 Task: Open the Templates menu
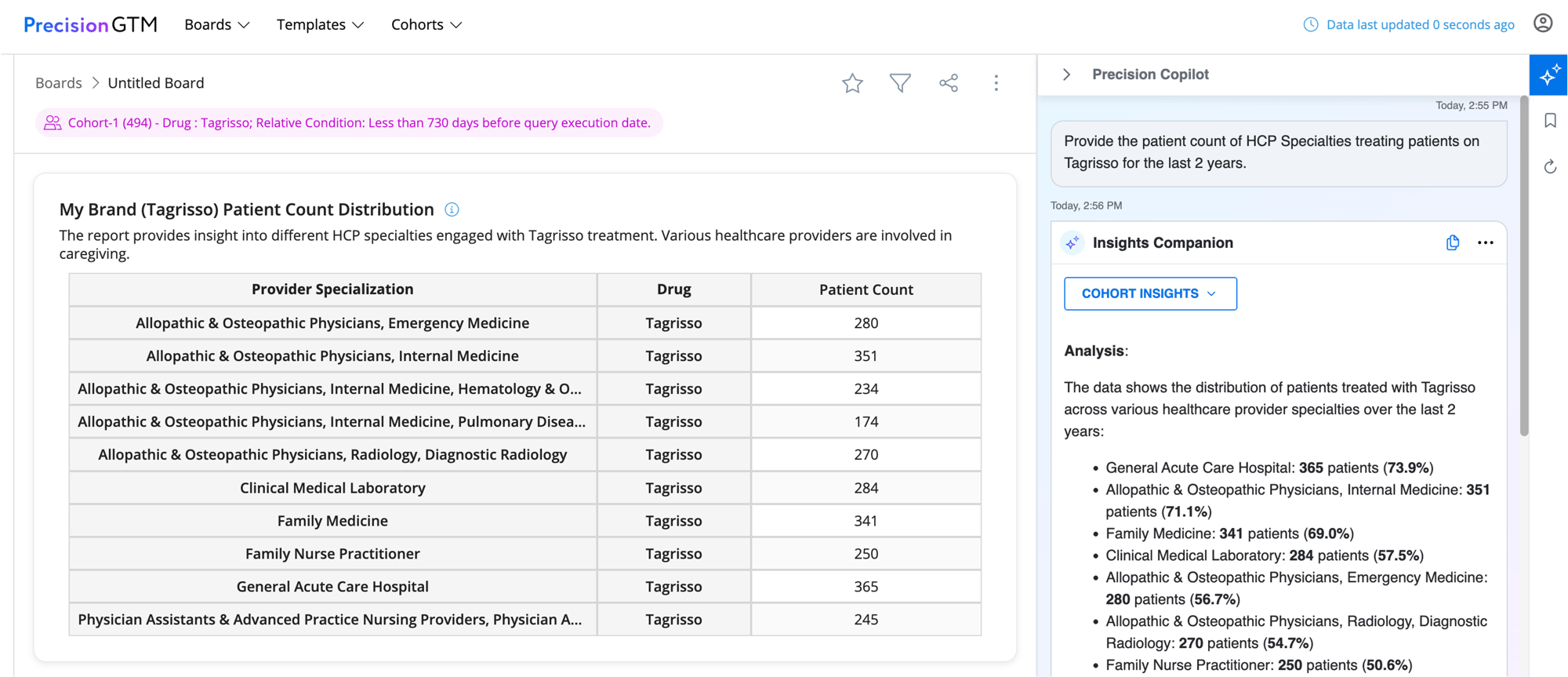(x=320, y=25)
